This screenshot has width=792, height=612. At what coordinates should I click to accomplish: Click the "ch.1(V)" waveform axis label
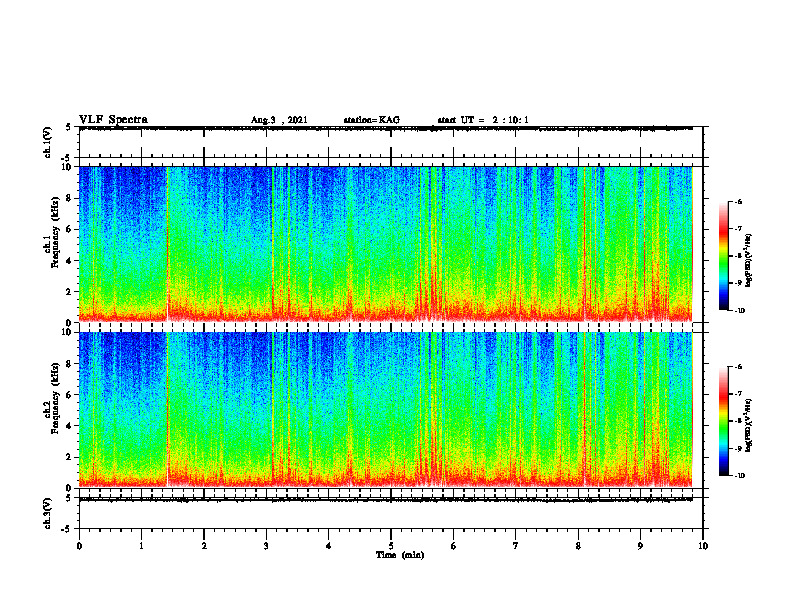pyautogui.click(x=47, y=142)
